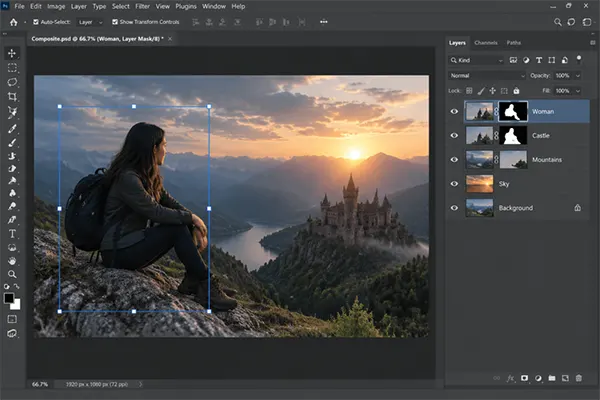Select the Woman layer mask thumbnail
This screenshot has width=600, height=400.
513,111
